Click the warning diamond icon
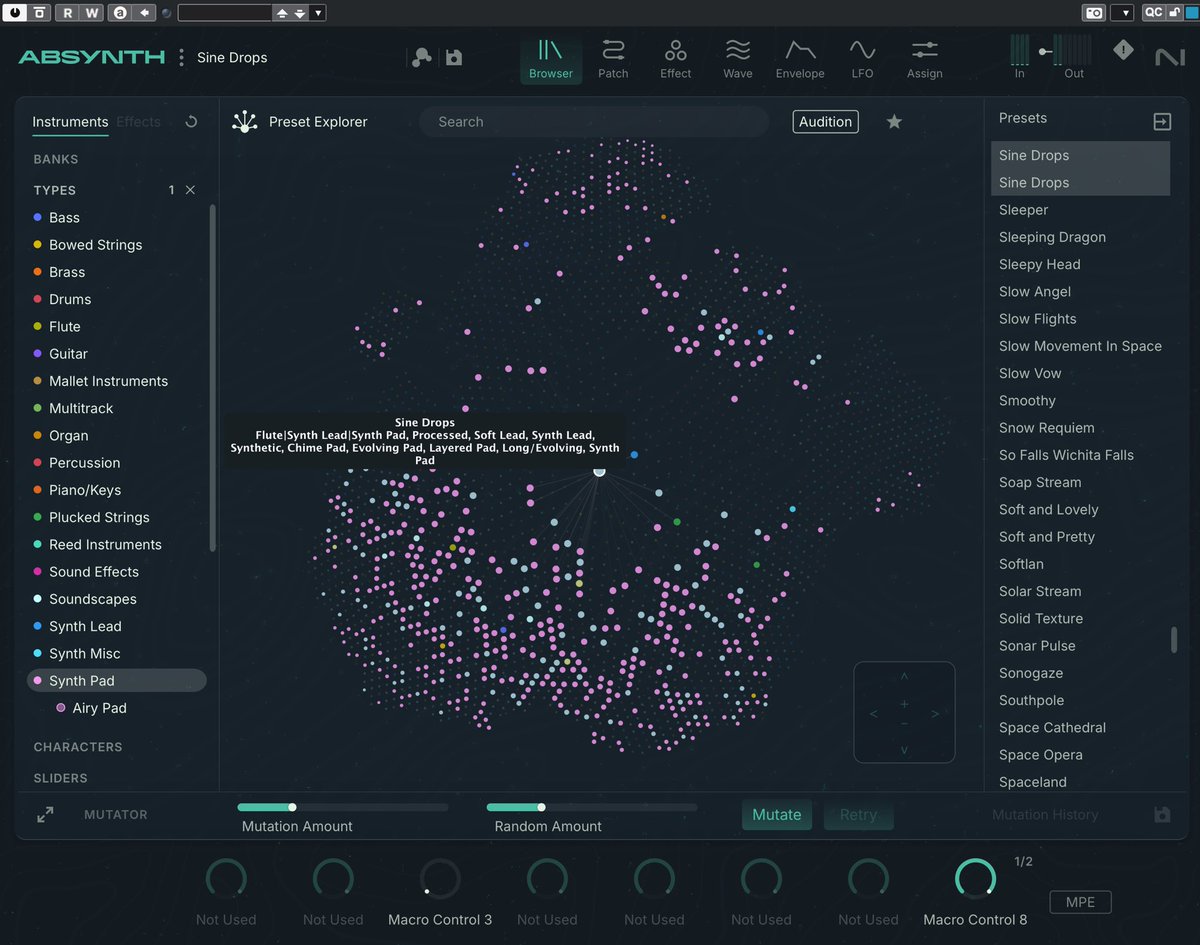Image resolution: width=1200 pixels, height=945 pixels. click(x=1123, y=50)
